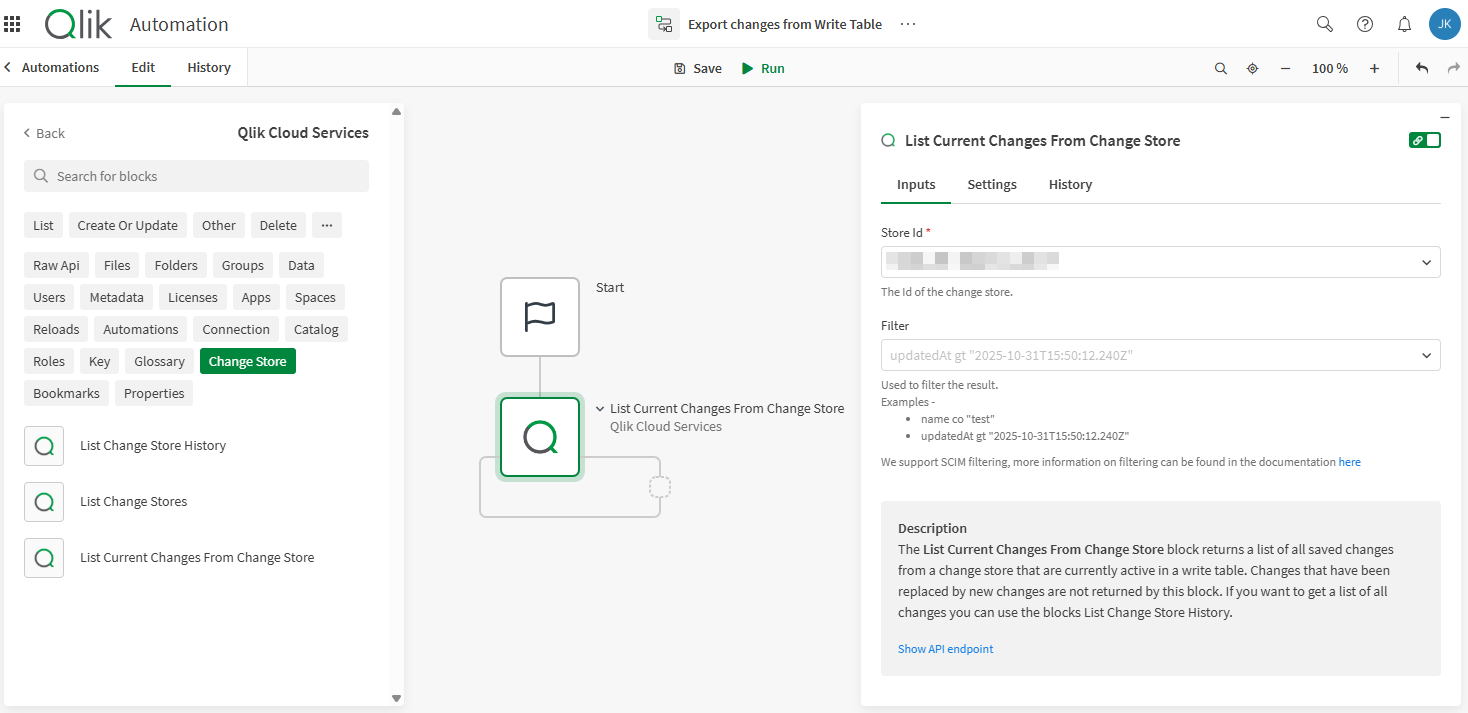This screenshot has width=1468, height=713.
Task: Open global search with the magnifier icon
Action: tap(1324, 23)
